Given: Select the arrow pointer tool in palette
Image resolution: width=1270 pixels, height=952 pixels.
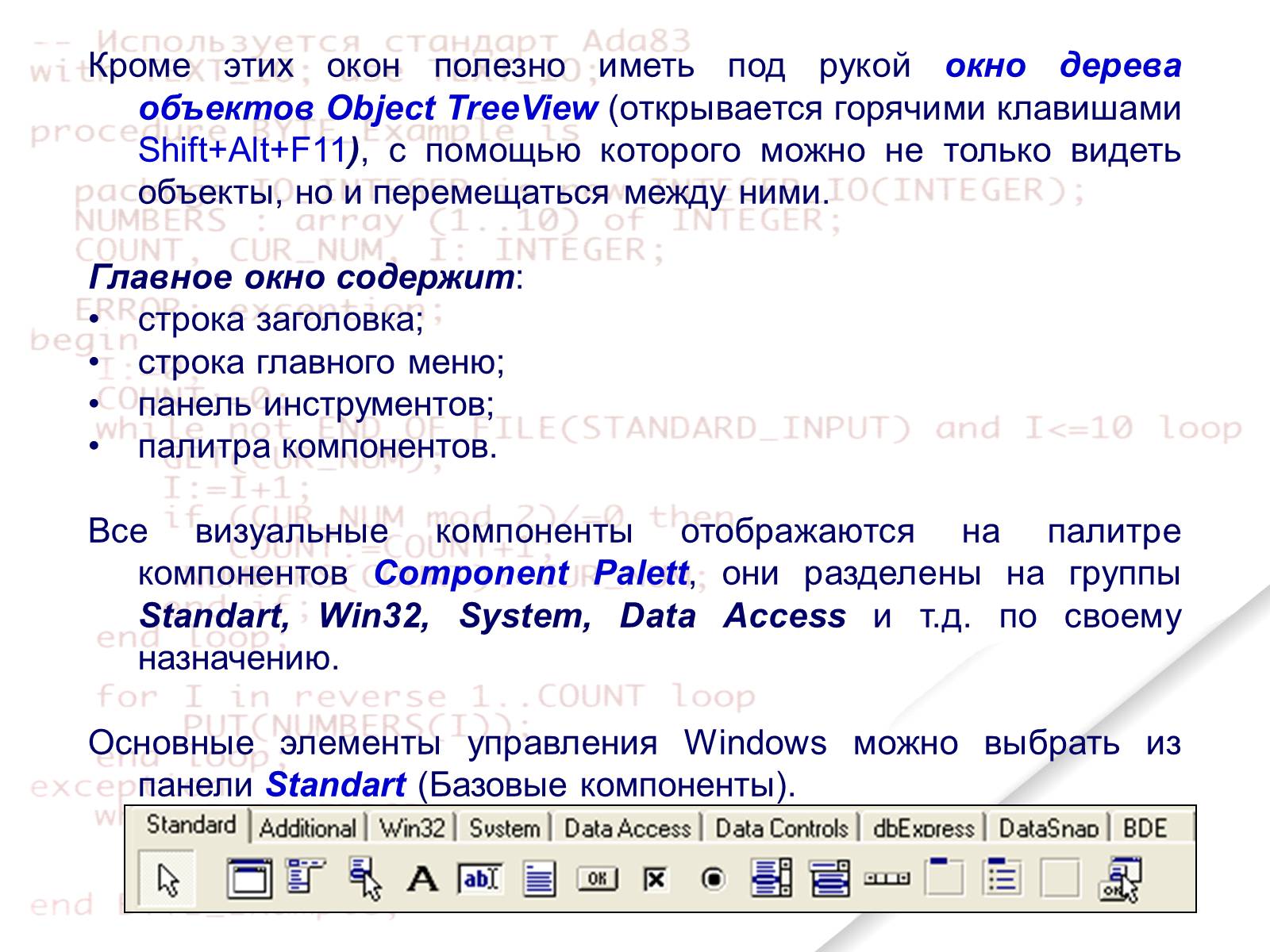Looking at the screenshot, I should (167, 878).
